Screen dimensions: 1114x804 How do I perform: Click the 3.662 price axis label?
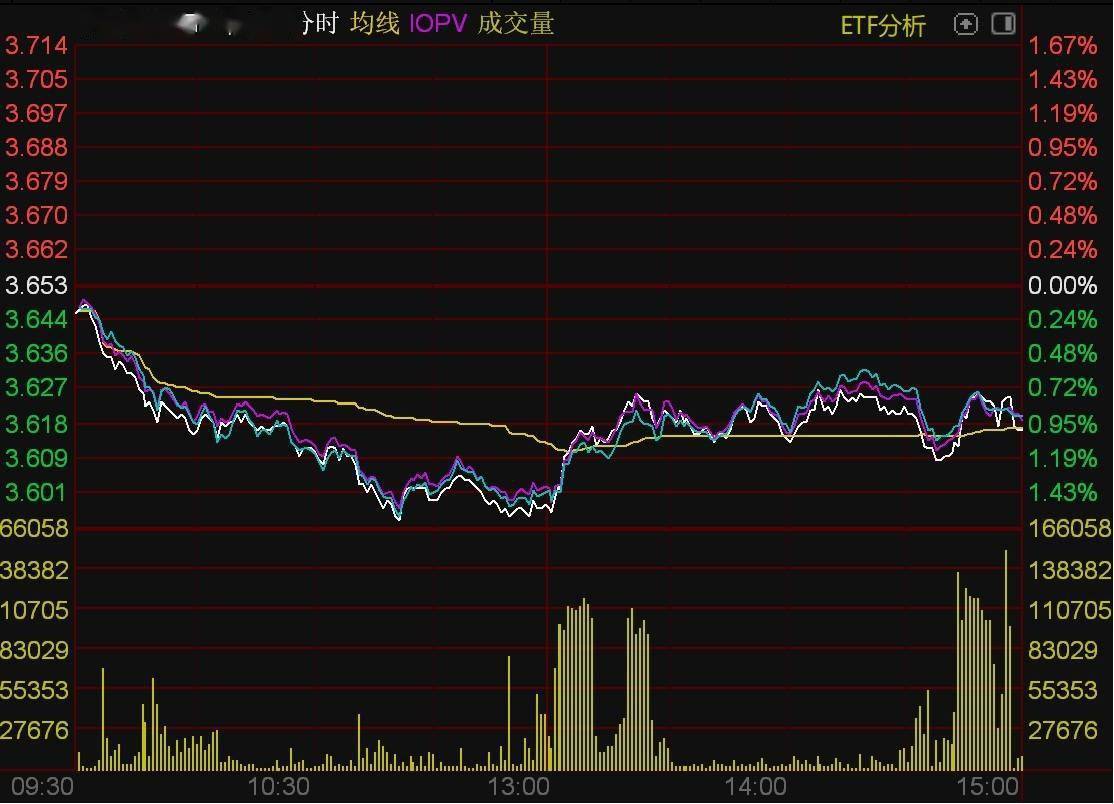pyautogui.click(x=36, y=249)
